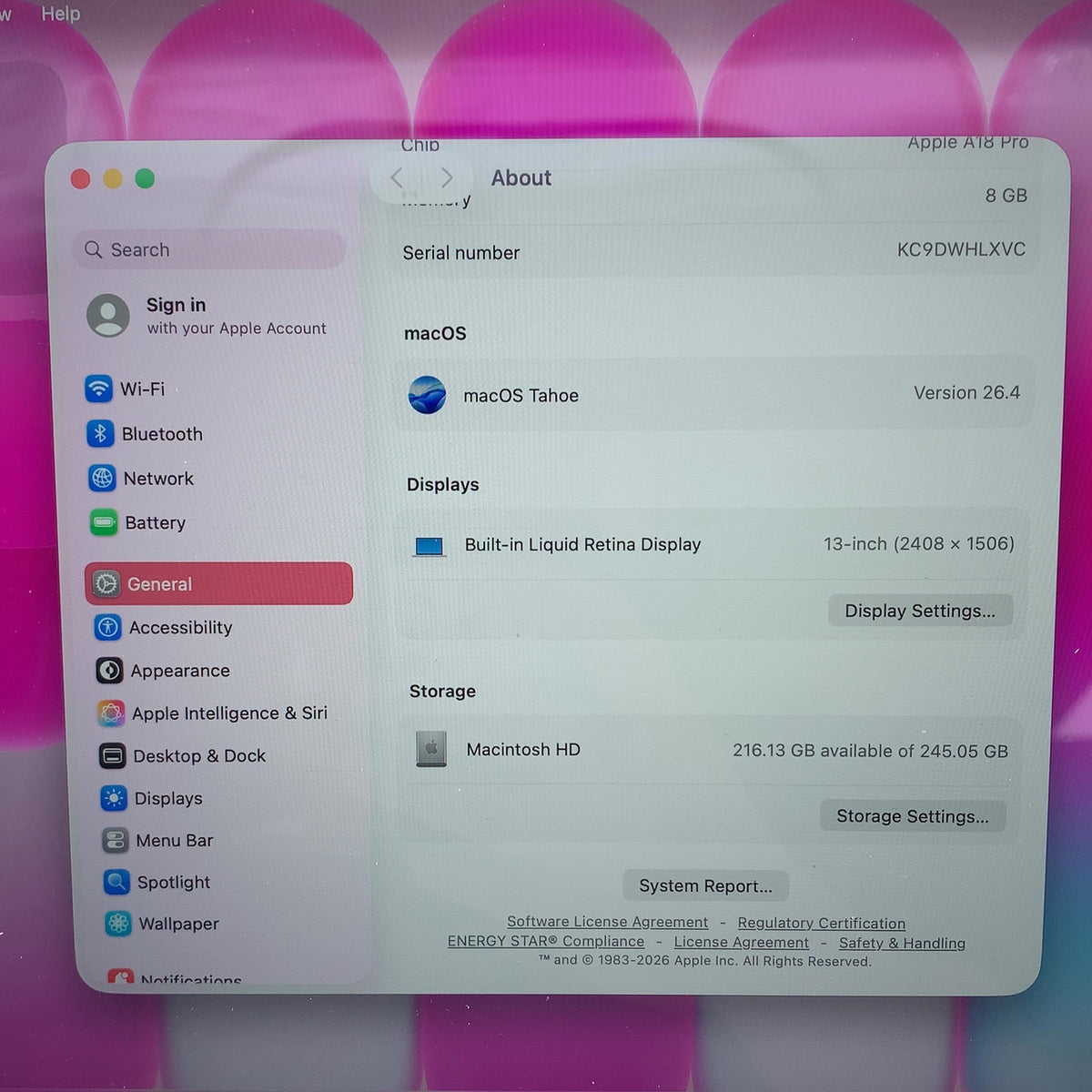This screenshot has height=1092, width=1092.
Task: Click the search magnifying glass icon
Action: [93, 249]
